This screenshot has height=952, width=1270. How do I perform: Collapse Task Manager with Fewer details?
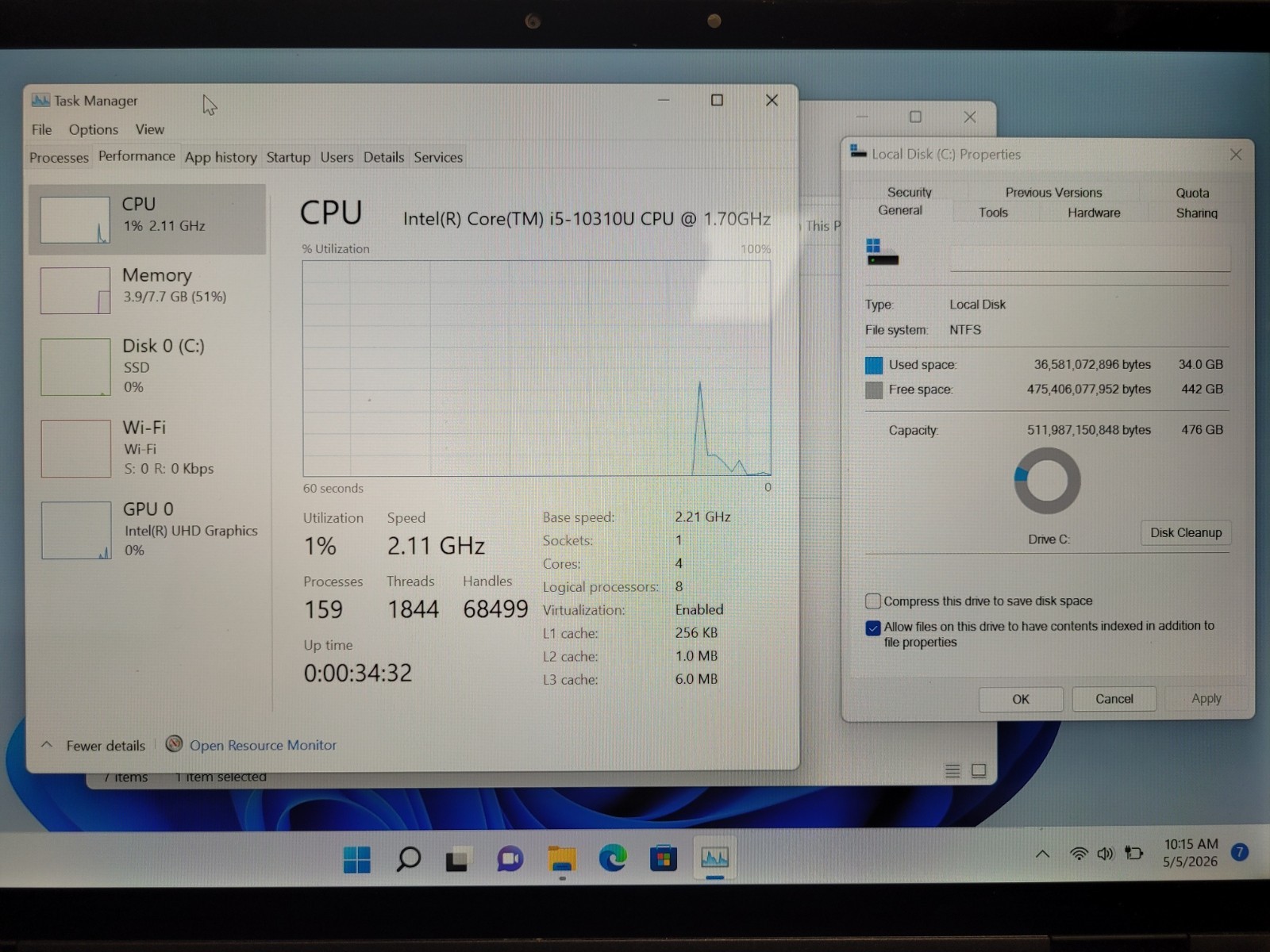(94, 746)
